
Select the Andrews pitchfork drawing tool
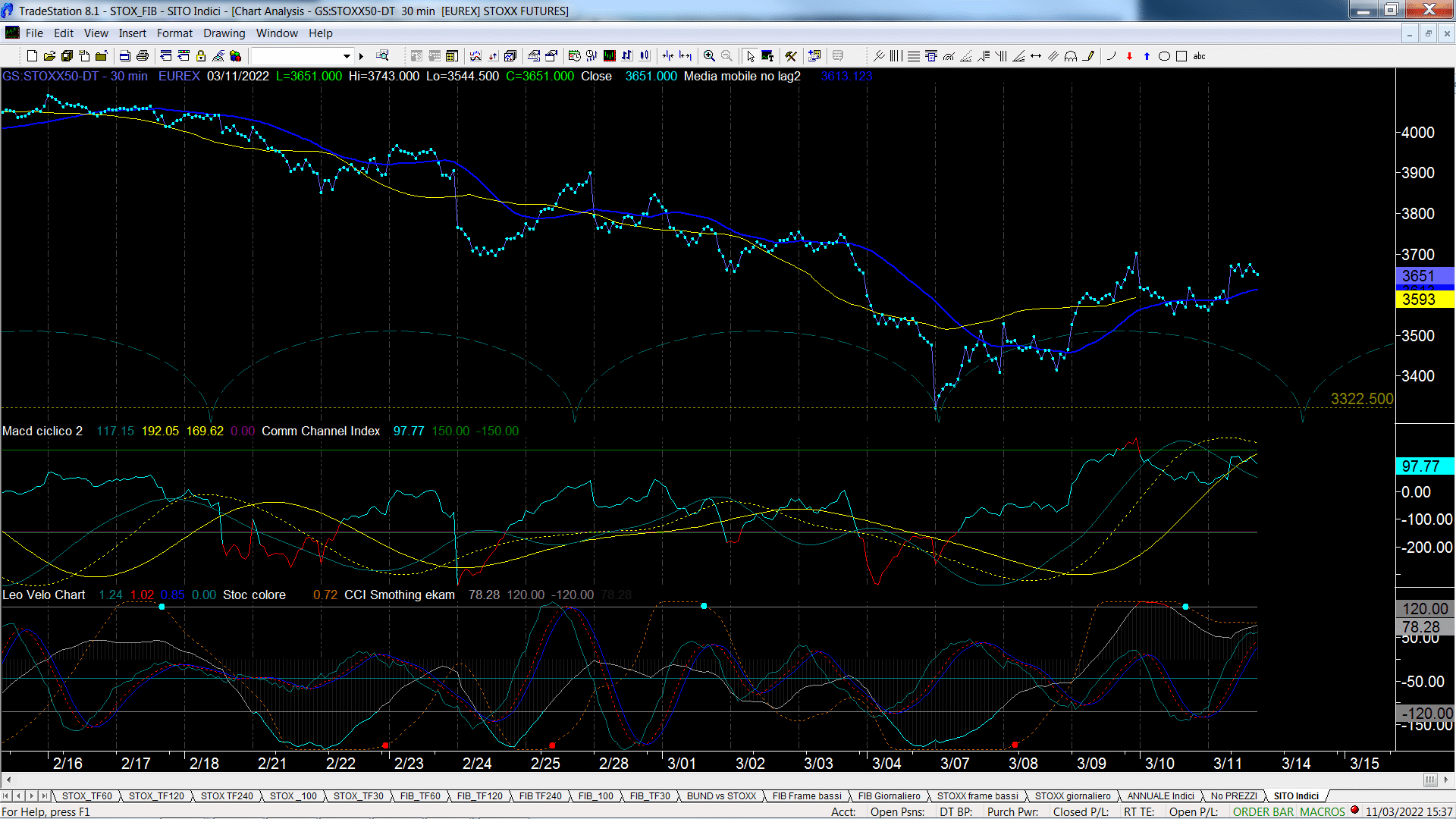[879, 56]
